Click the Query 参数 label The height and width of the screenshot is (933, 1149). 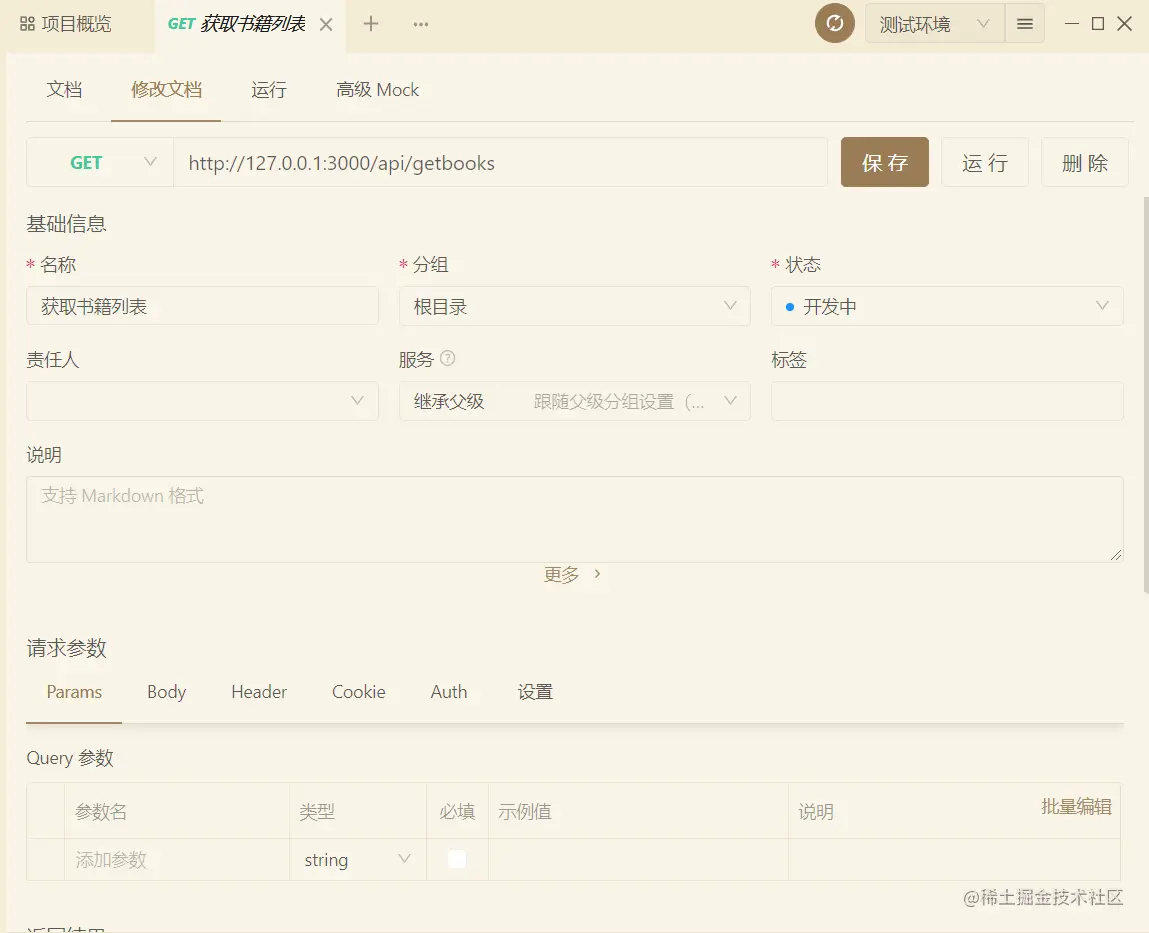70,758
